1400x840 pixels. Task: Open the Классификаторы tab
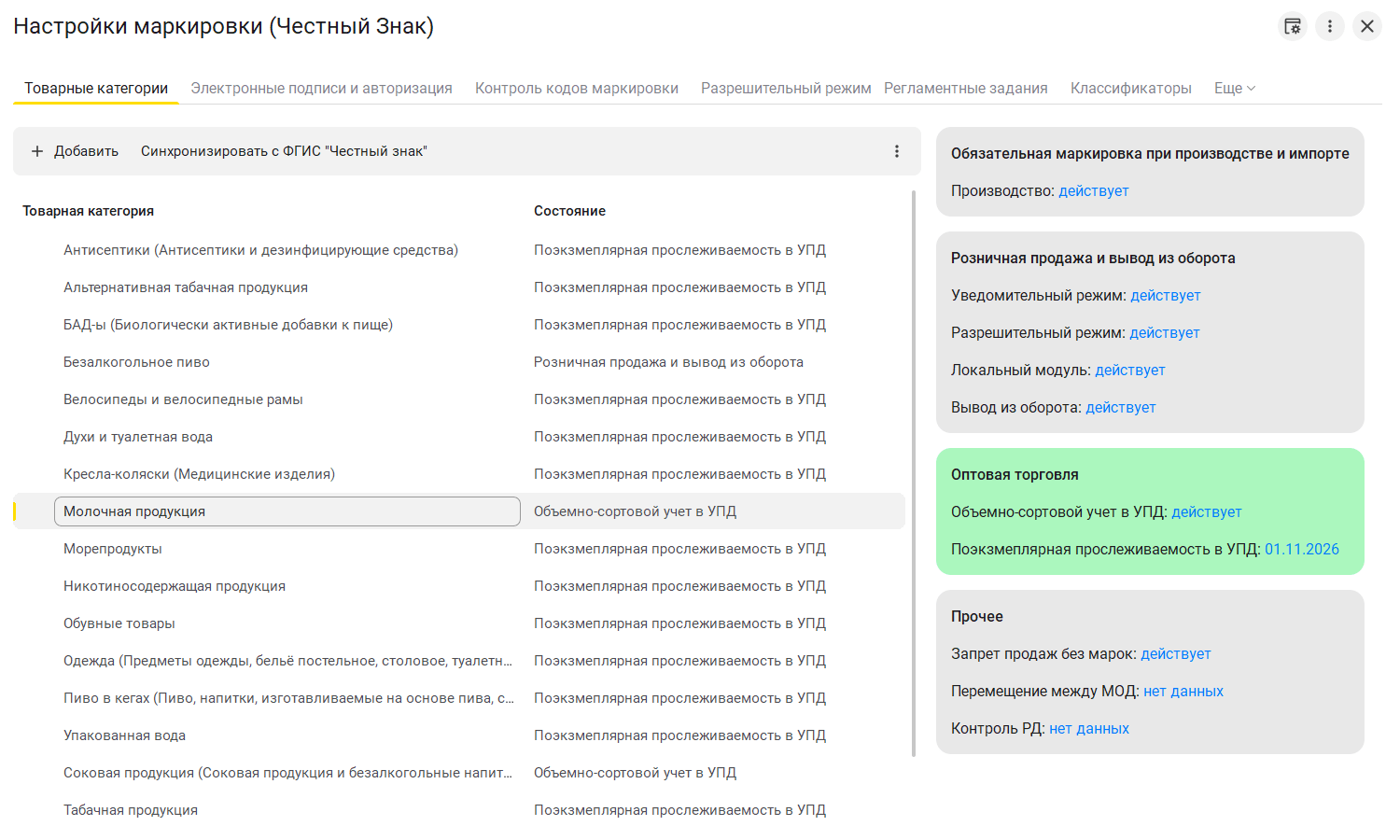1130,89
